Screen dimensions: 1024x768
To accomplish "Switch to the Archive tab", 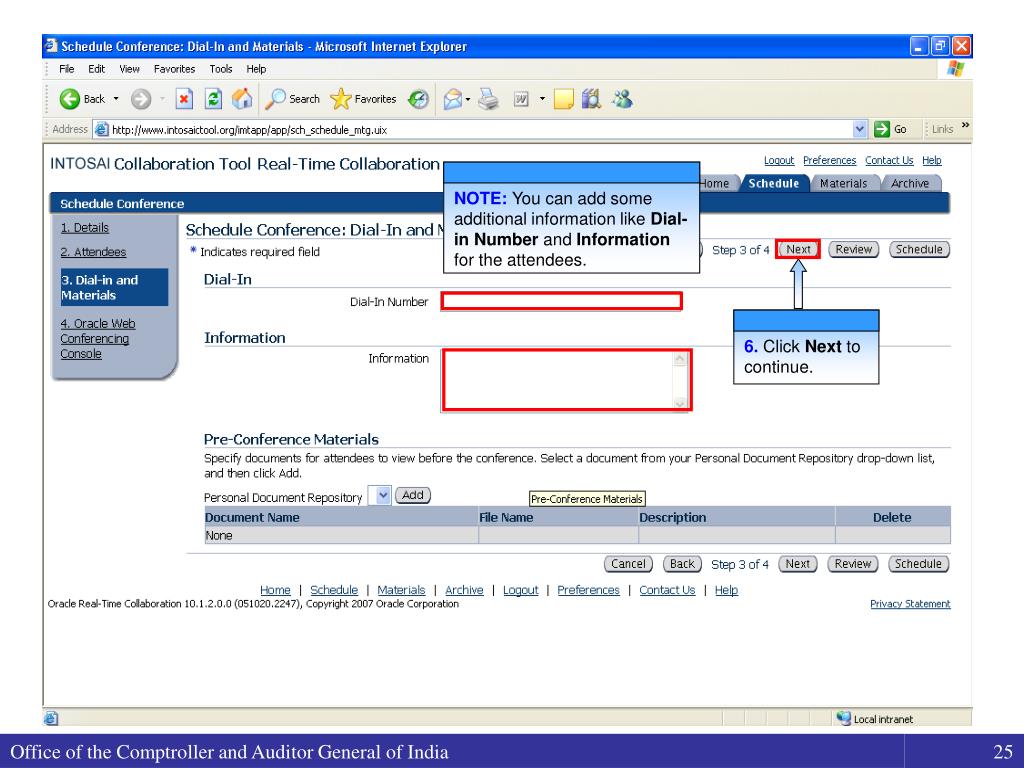I will (x=910, y=184).
